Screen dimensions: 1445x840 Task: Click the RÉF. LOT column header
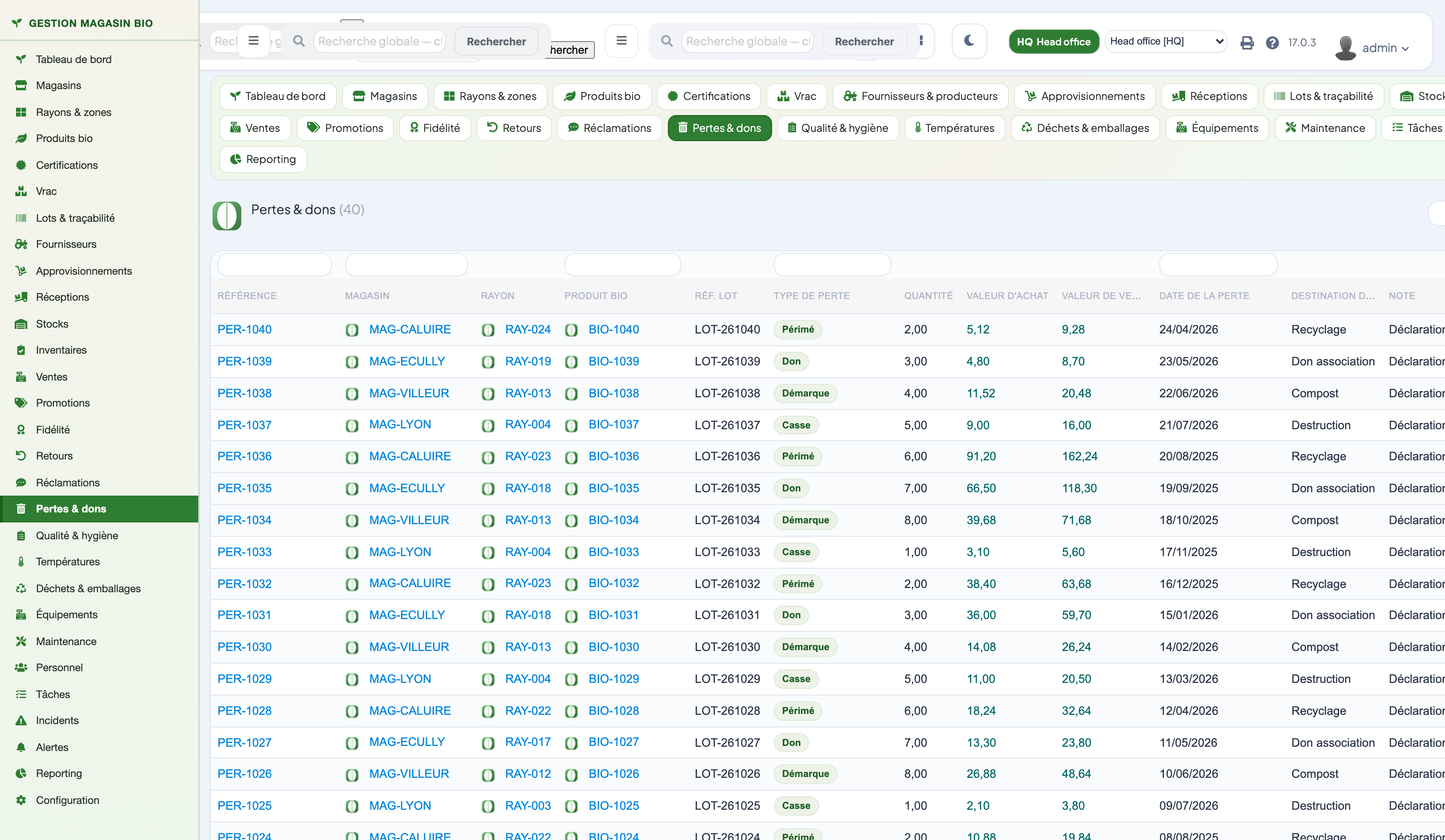point(716,296)
